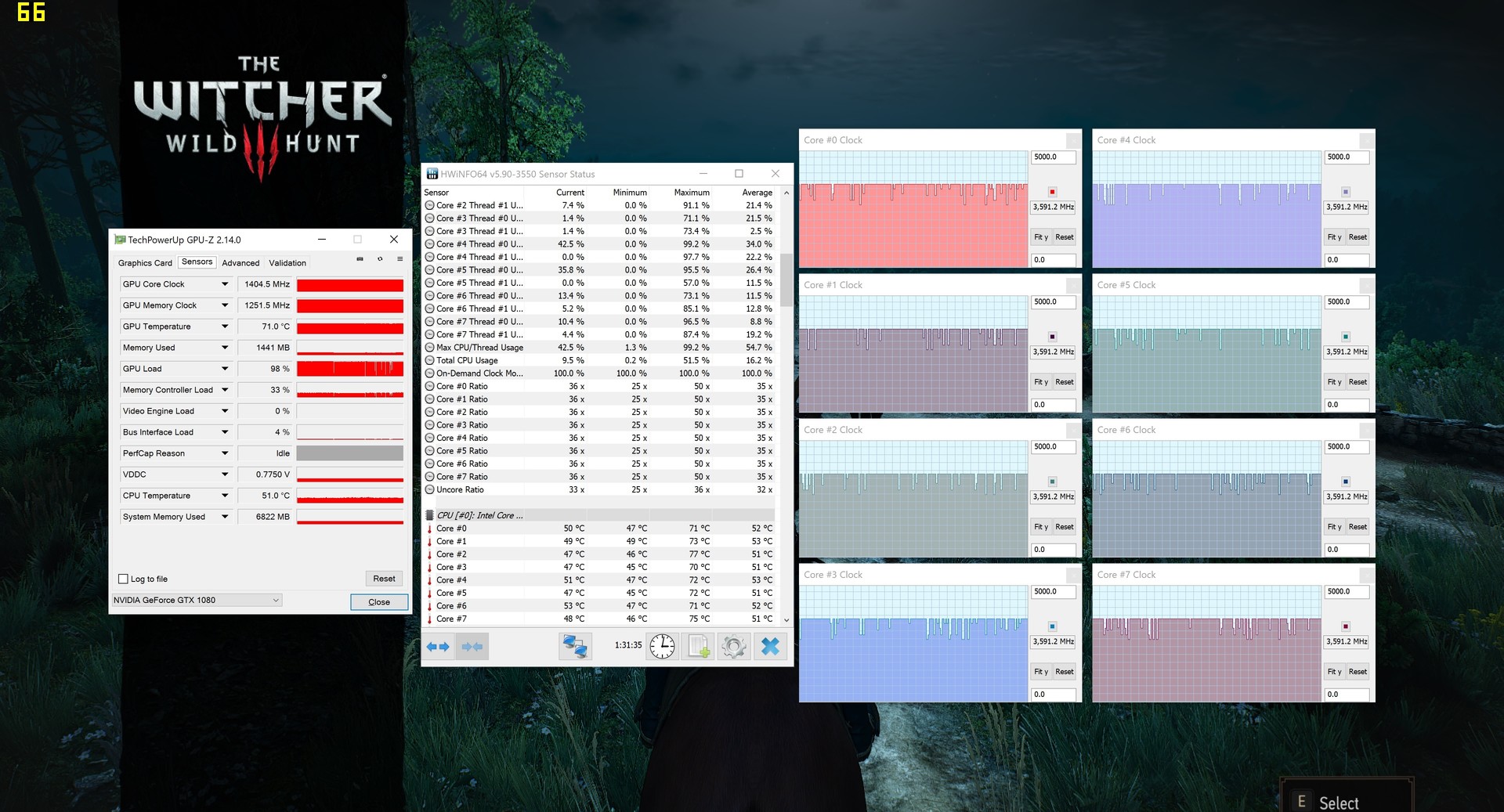Viewport: 1504px width, 812px height.
Task: Close the Core #7 Clock graph window
Action: (x=1367, y=575)
